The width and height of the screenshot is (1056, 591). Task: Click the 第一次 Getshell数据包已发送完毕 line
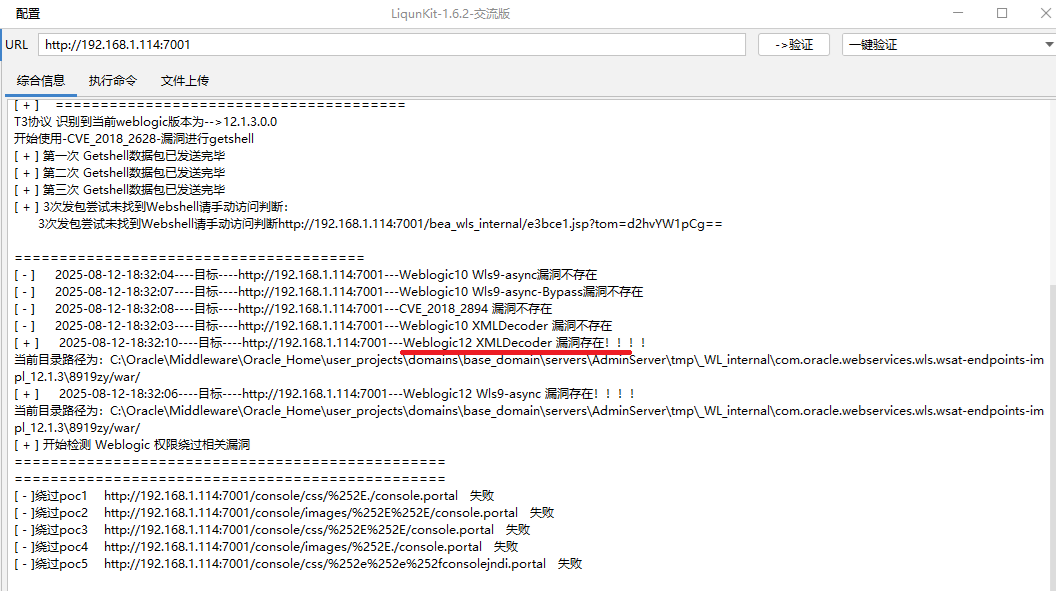point(120,156)
